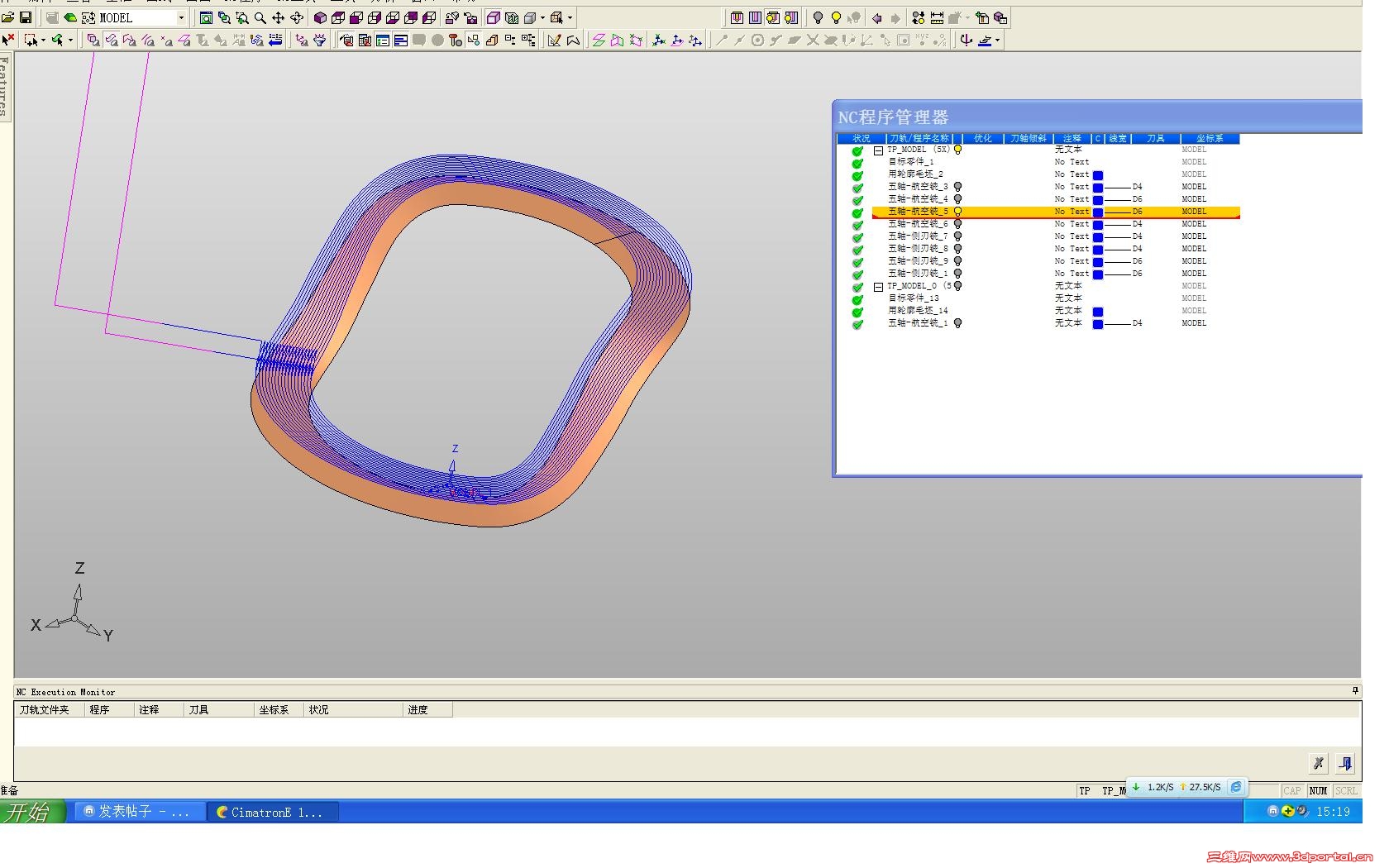Click blue color swatch for 用轮廓毛坯_2
Screen dimensions: 1389x868
[1098, 175]
